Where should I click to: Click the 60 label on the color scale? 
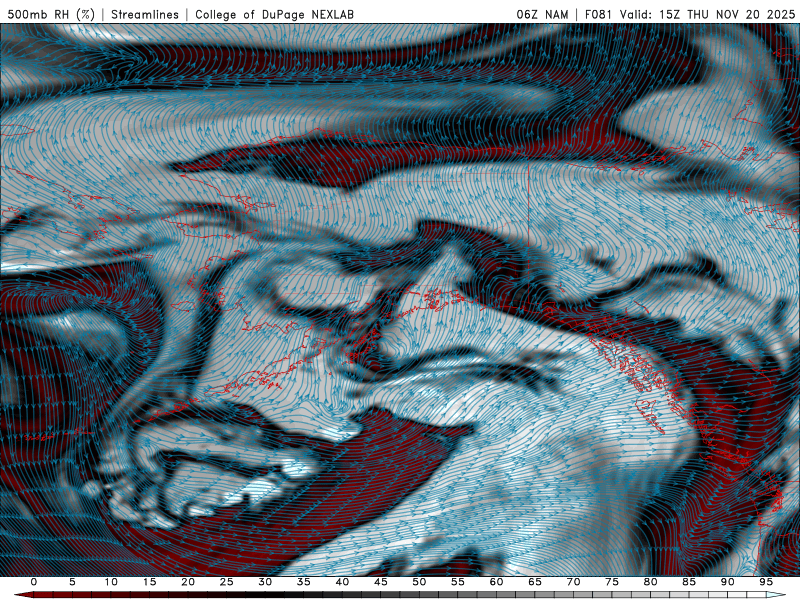(x=496, y=582)
